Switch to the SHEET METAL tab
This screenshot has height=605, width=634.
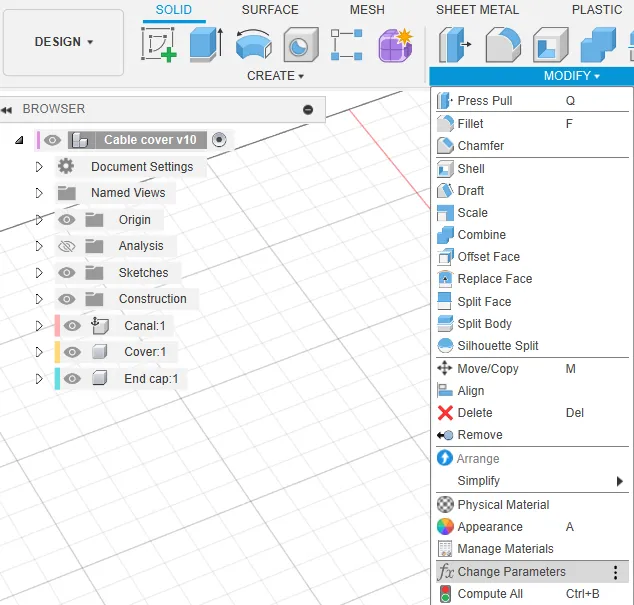click(477, 10)
